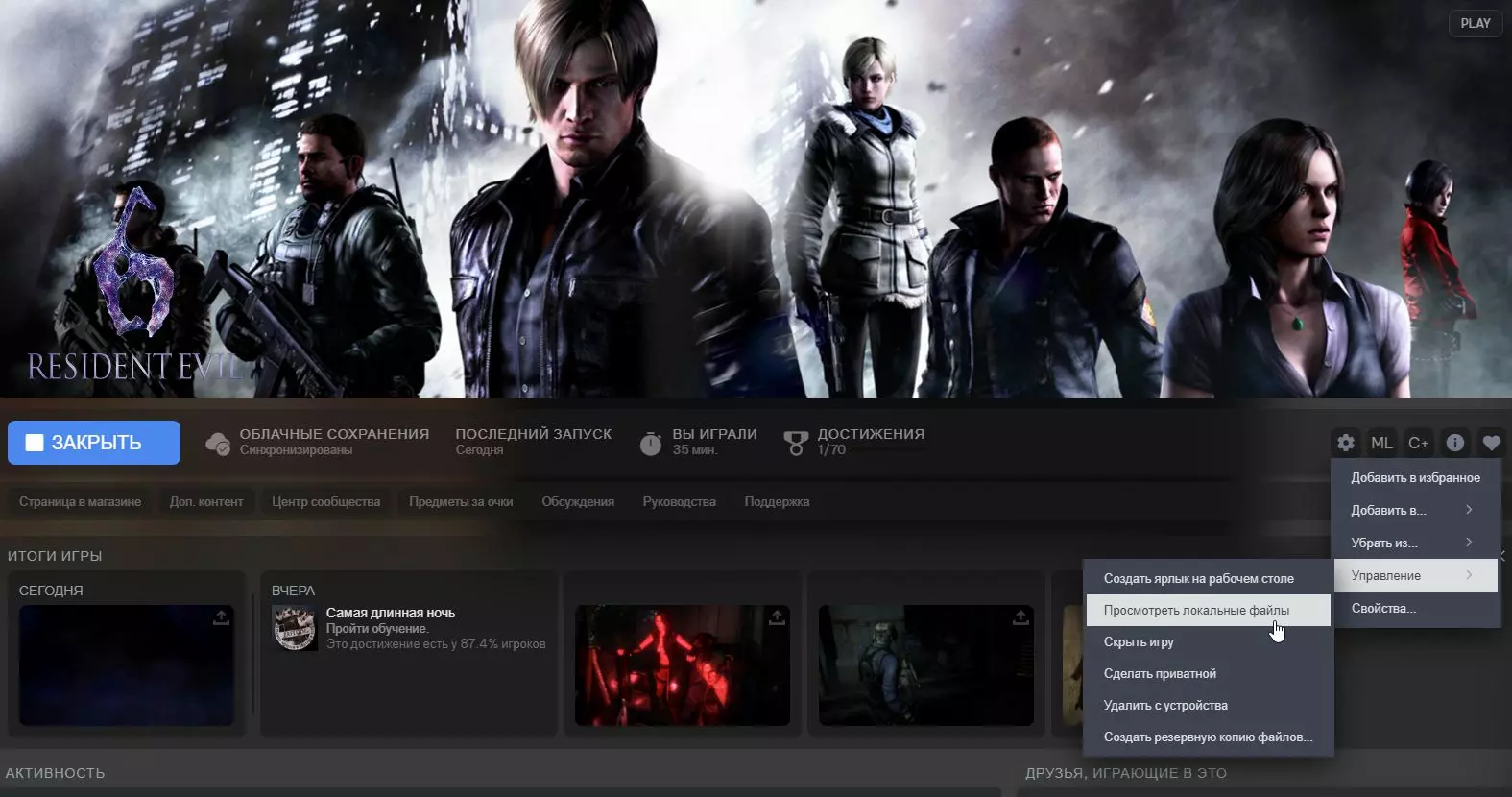
Task: Toggle 'Скрыть игру' in the submenu
Action: pyautogui.click(x=1139, y=641)
